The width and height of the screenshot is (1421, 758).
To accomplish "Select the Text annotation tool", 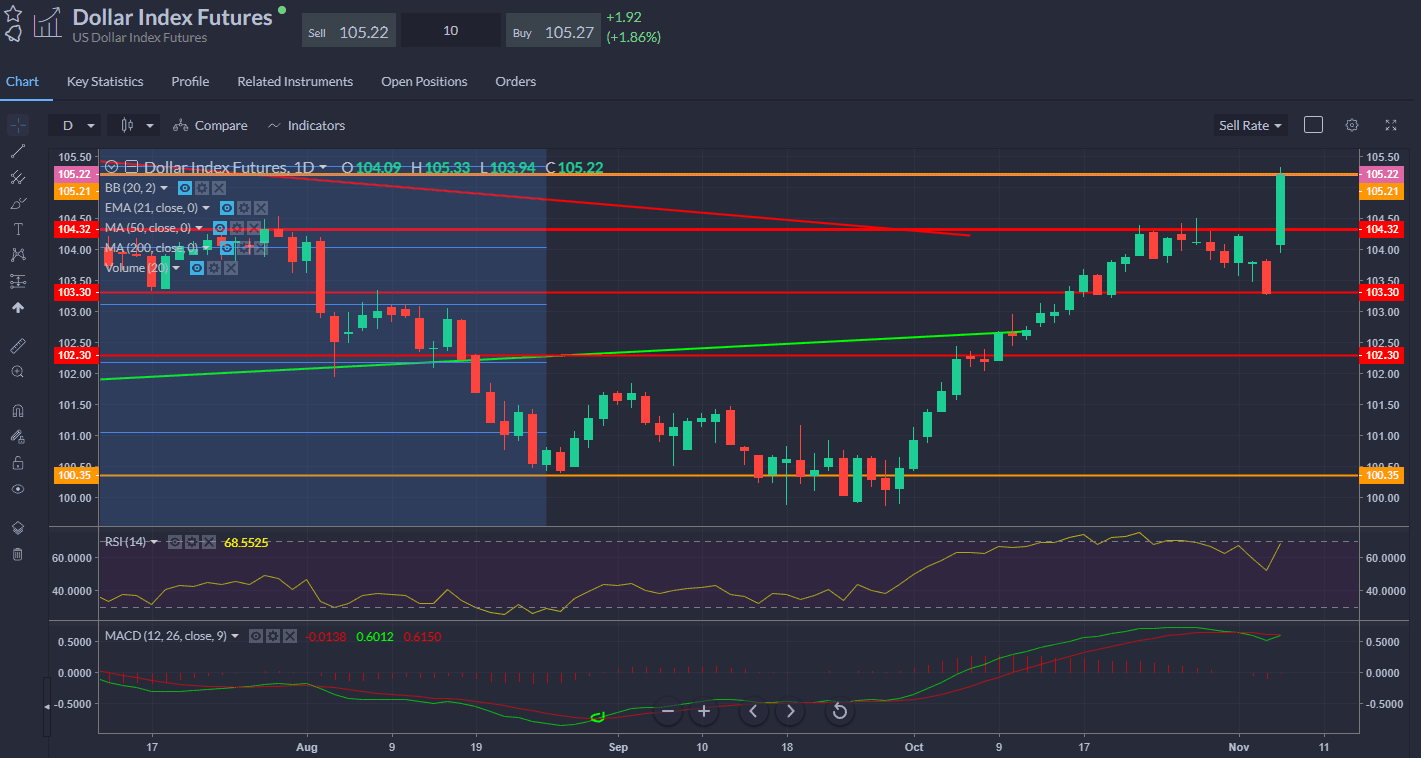I will (x=18, y=229).
